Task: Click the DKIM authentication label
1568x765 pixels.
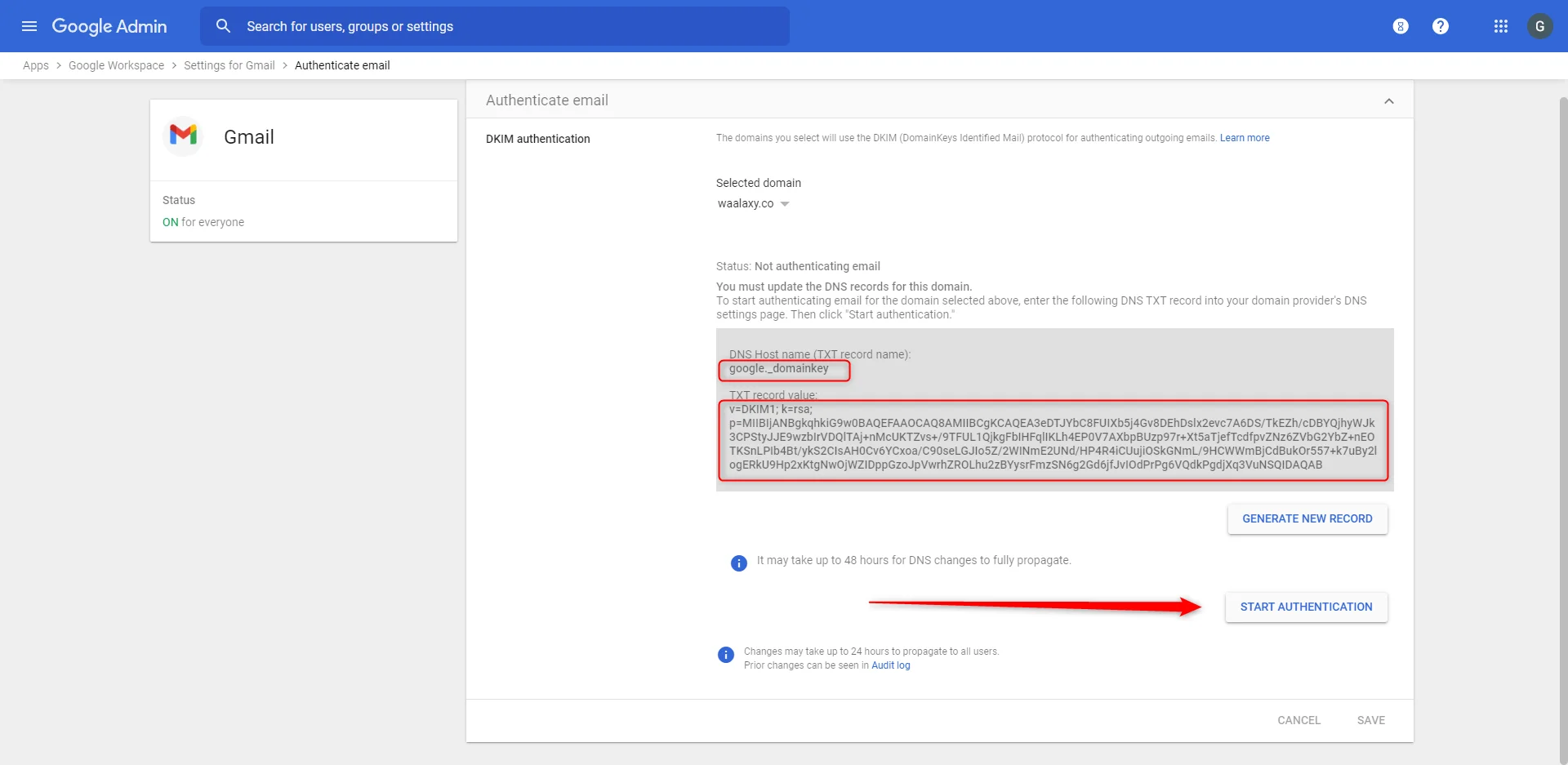Action: click(538, 139)
